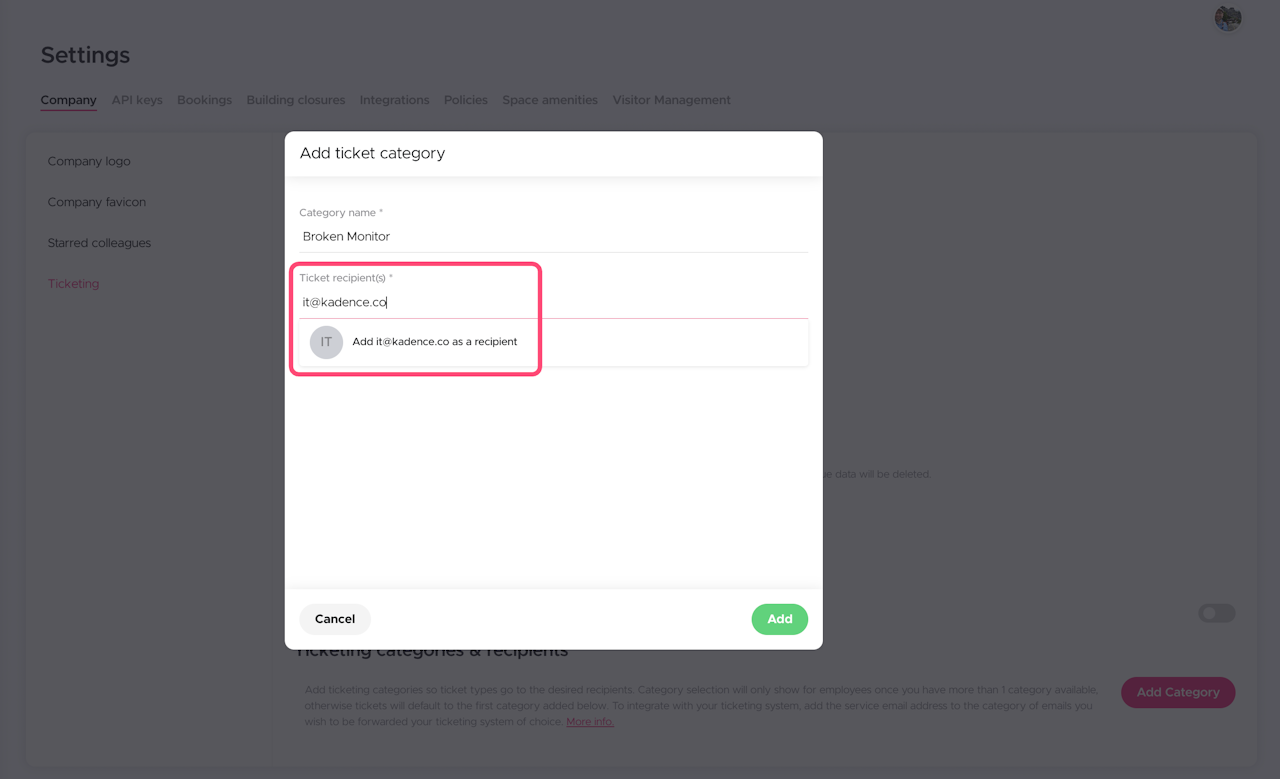Select the Company tab
This screenshot has height=779, width=1280.
click(68, 100)
